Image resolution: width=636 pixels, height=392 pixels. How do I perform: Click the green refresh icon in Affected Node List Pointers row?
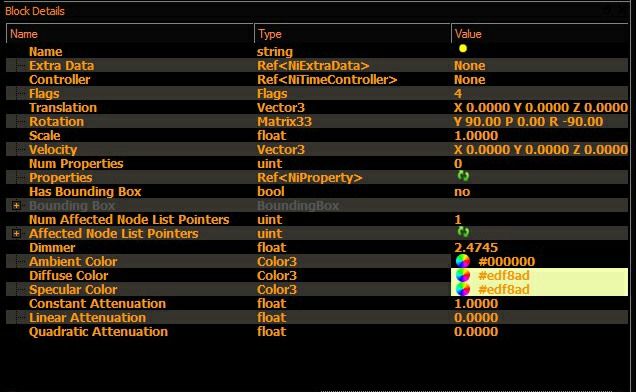463,232
